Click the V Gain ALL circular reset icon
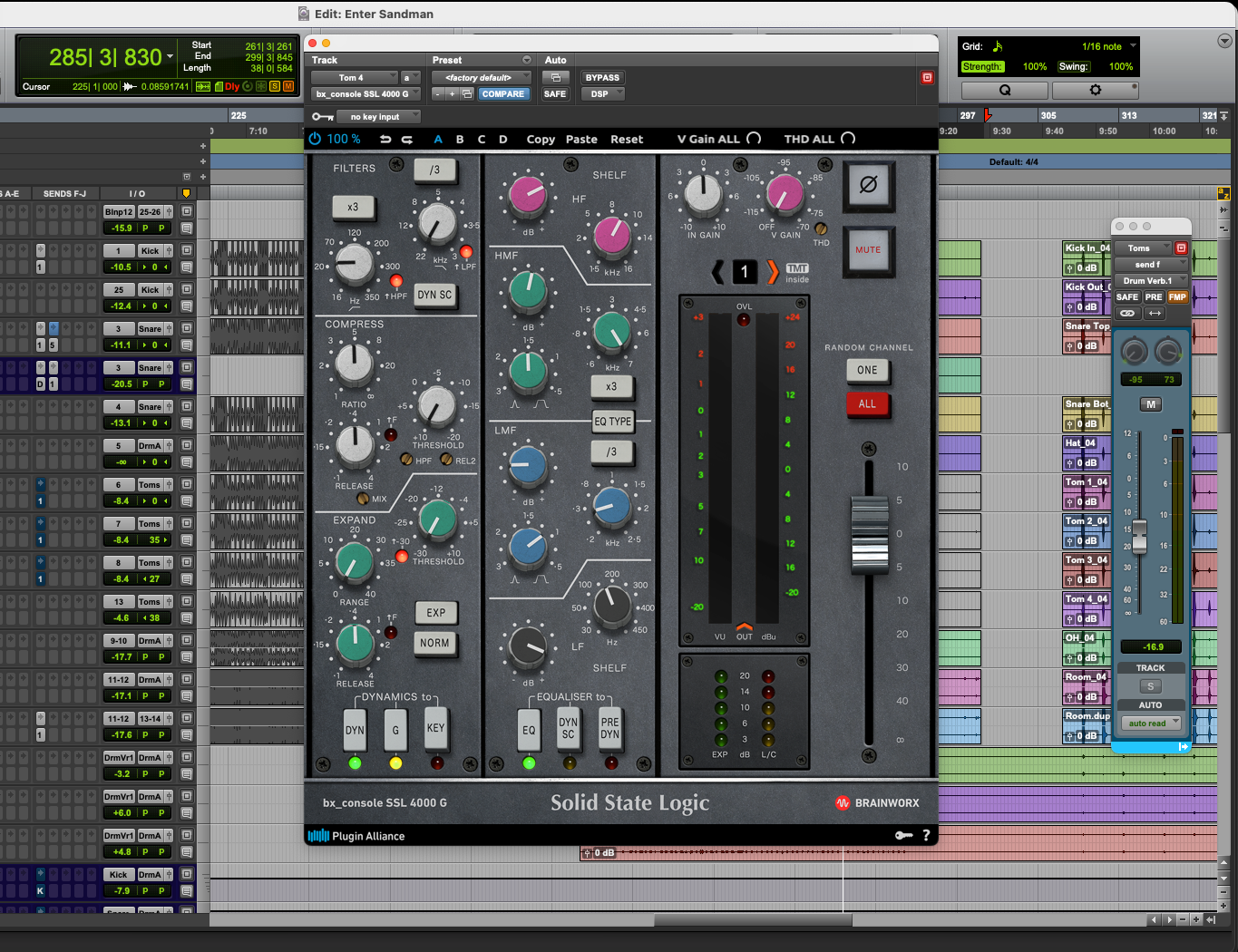This screenshot has width=1238, height=952. (x=754, y=139)
